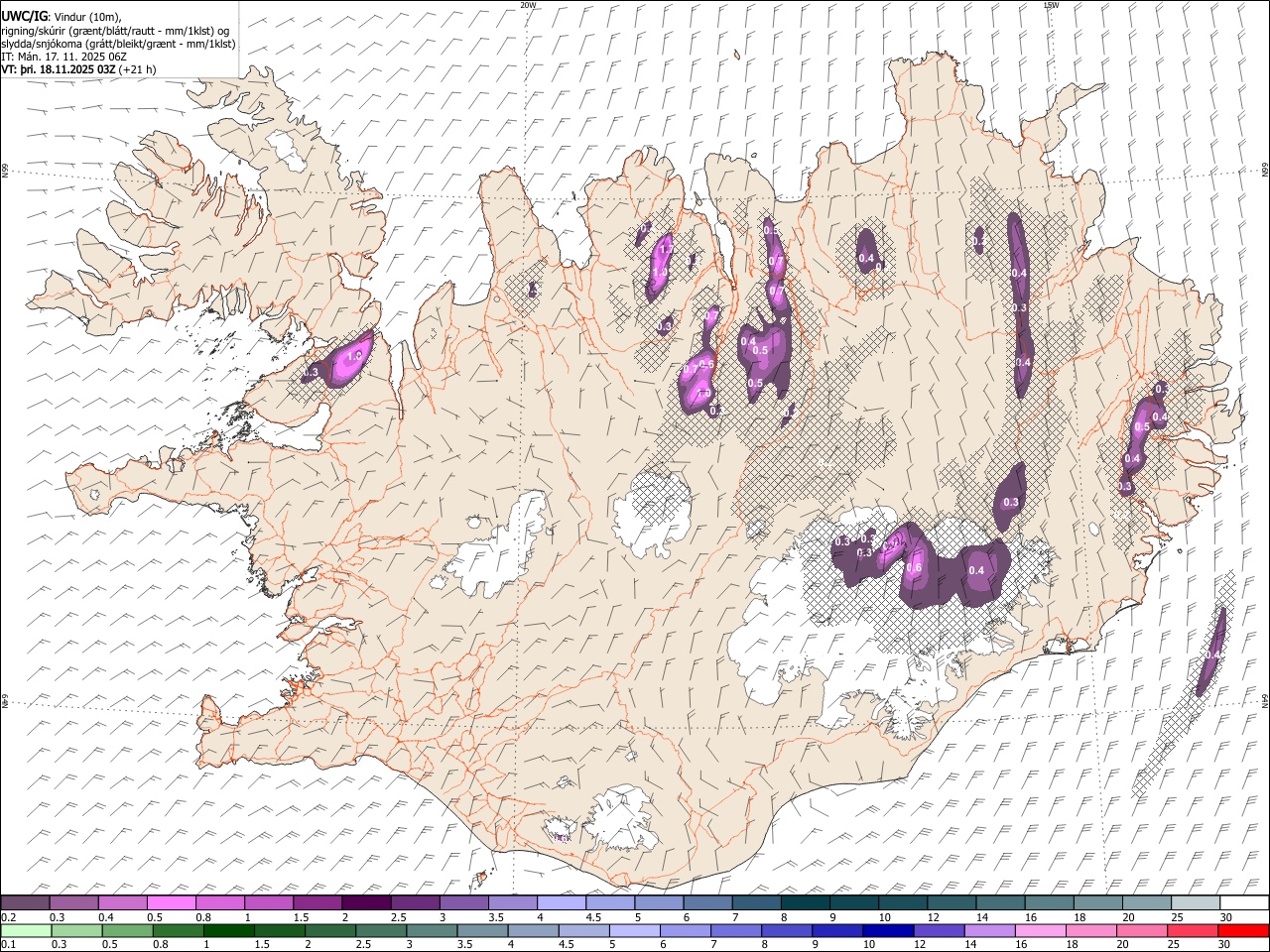The height and width of the screenshot is (952, 1270).
Task: Select lower legend bright red swatch at 30
Action: point(1243,930)
